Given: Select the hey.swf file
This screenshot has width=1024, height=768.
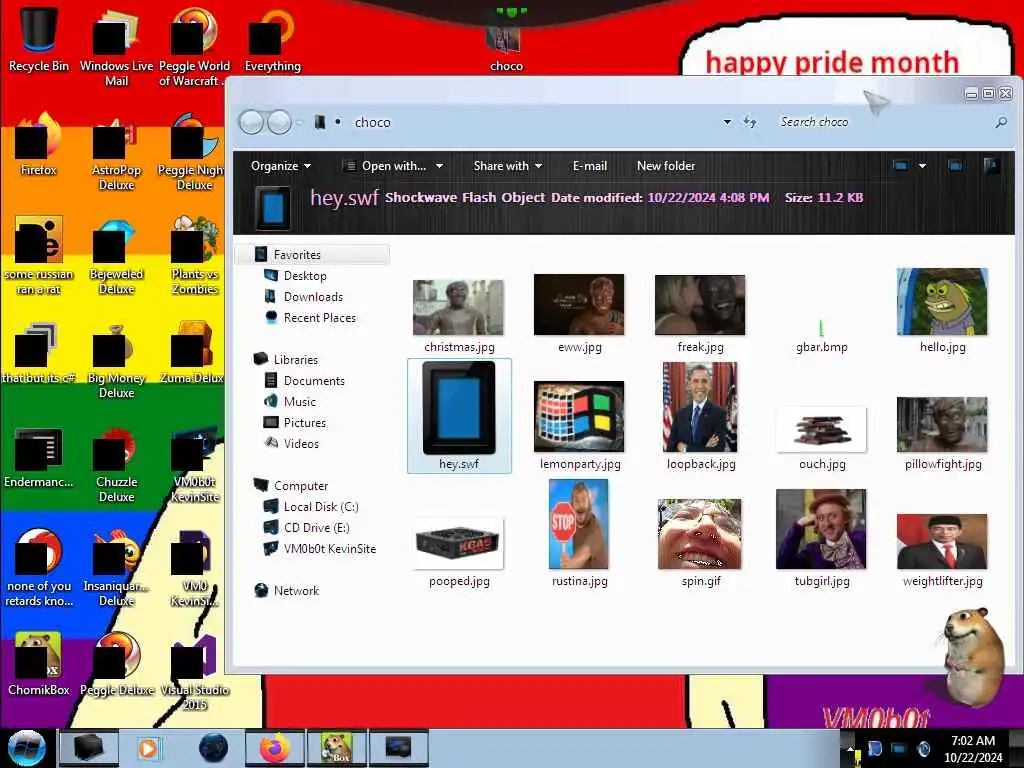Looking at the screenshot, I should 459,415.
